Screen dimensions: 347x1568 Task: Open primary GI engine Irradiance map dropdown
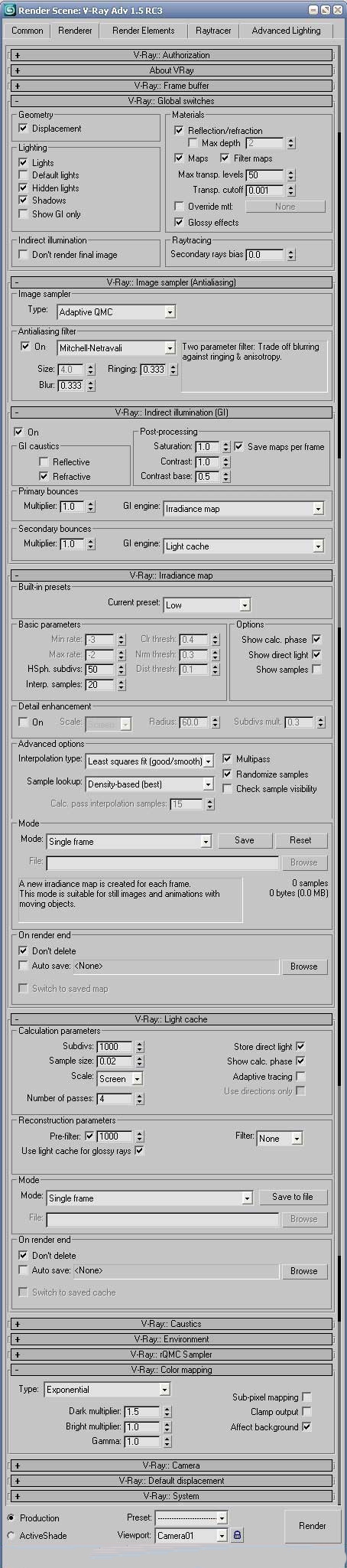tap(244, 508)
